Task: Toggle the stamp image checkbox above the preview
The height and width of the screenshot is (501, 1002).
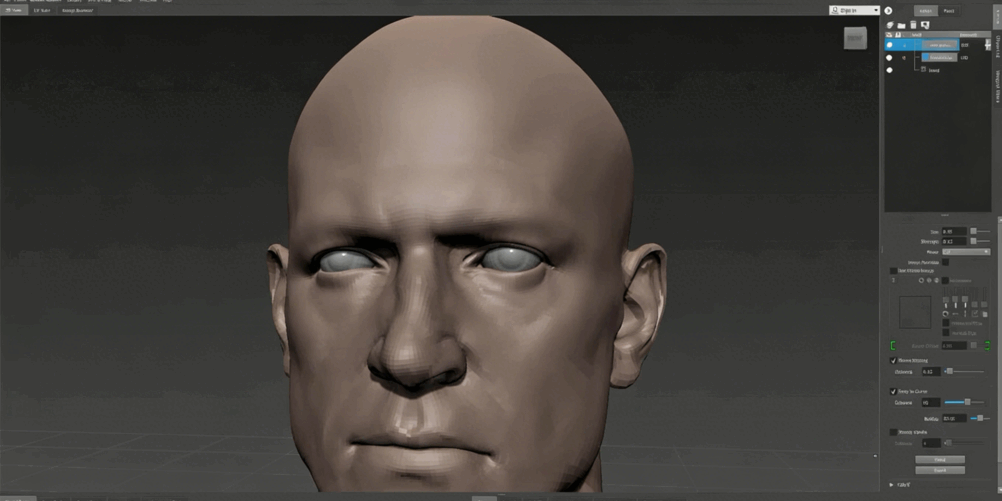Action: click(x=893, y=271)
